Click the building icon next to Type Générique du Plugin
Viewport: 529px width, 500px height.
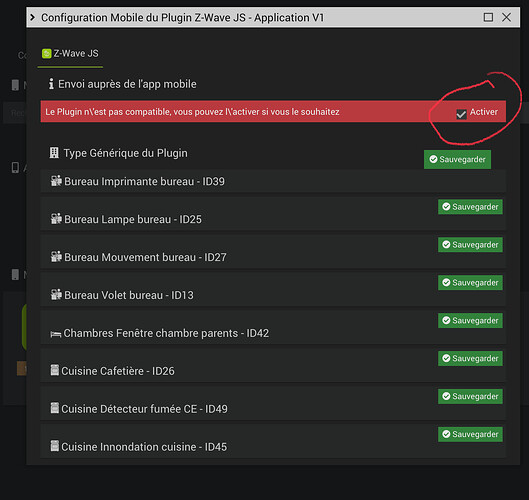coord(54,153)
